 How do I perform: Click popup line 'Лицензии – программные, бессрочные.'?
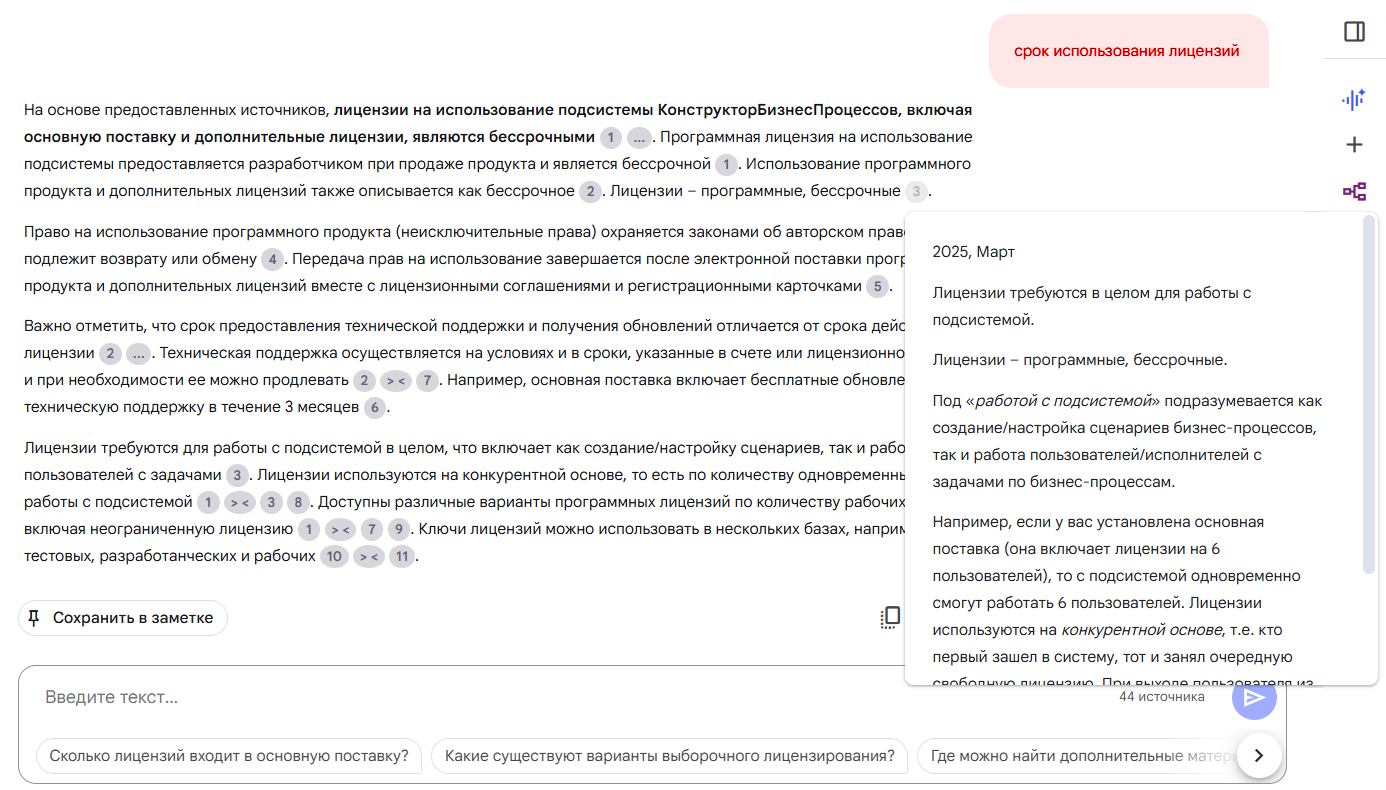pyautogui.click(x=1080, y=360)
